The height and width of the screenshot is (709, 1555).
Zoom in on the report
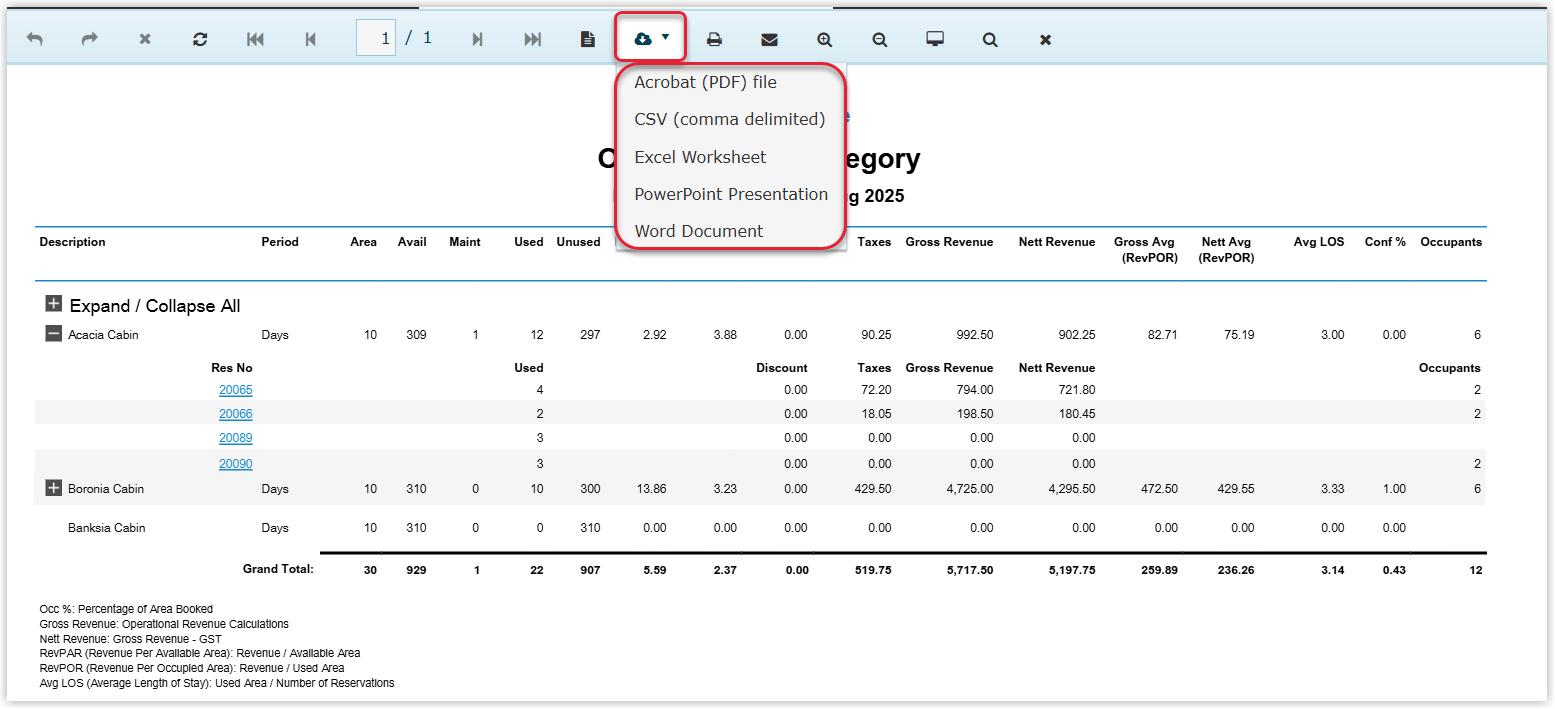pyautogui.click(x=825, y=39)
